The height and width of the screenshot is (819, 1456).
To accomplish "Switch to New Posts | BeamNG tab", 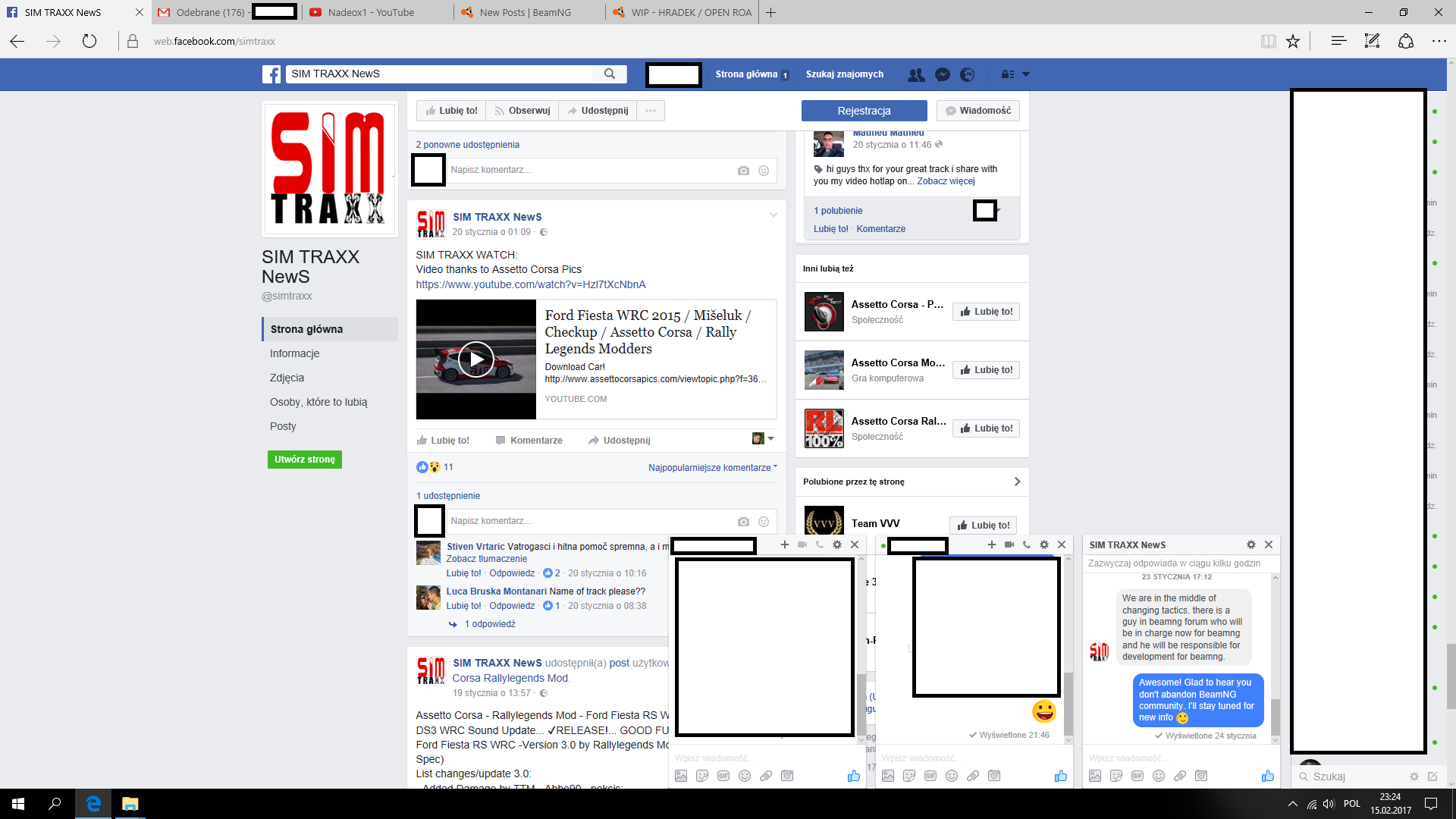I will click(529, 12).
